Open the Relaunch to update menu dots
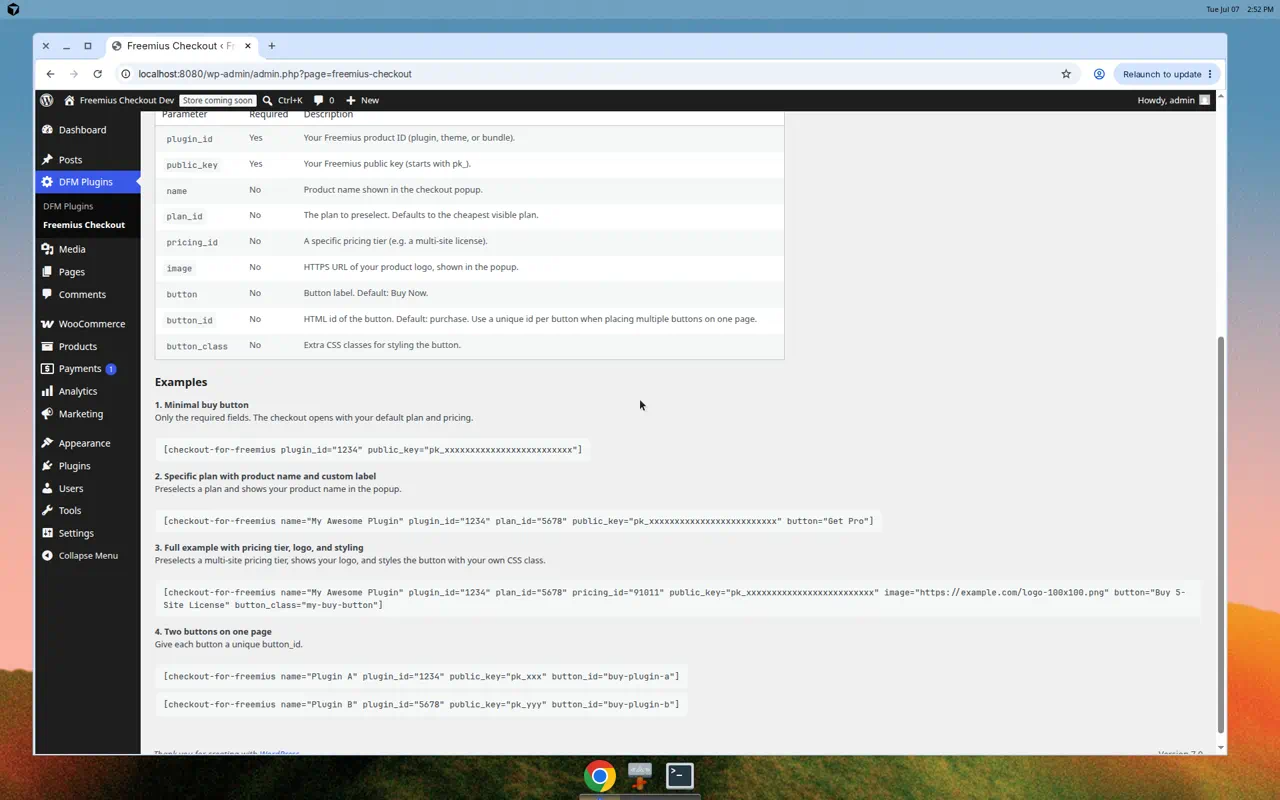The width and height of the screenshot is (1280, 800). (x=1210, y=74)
